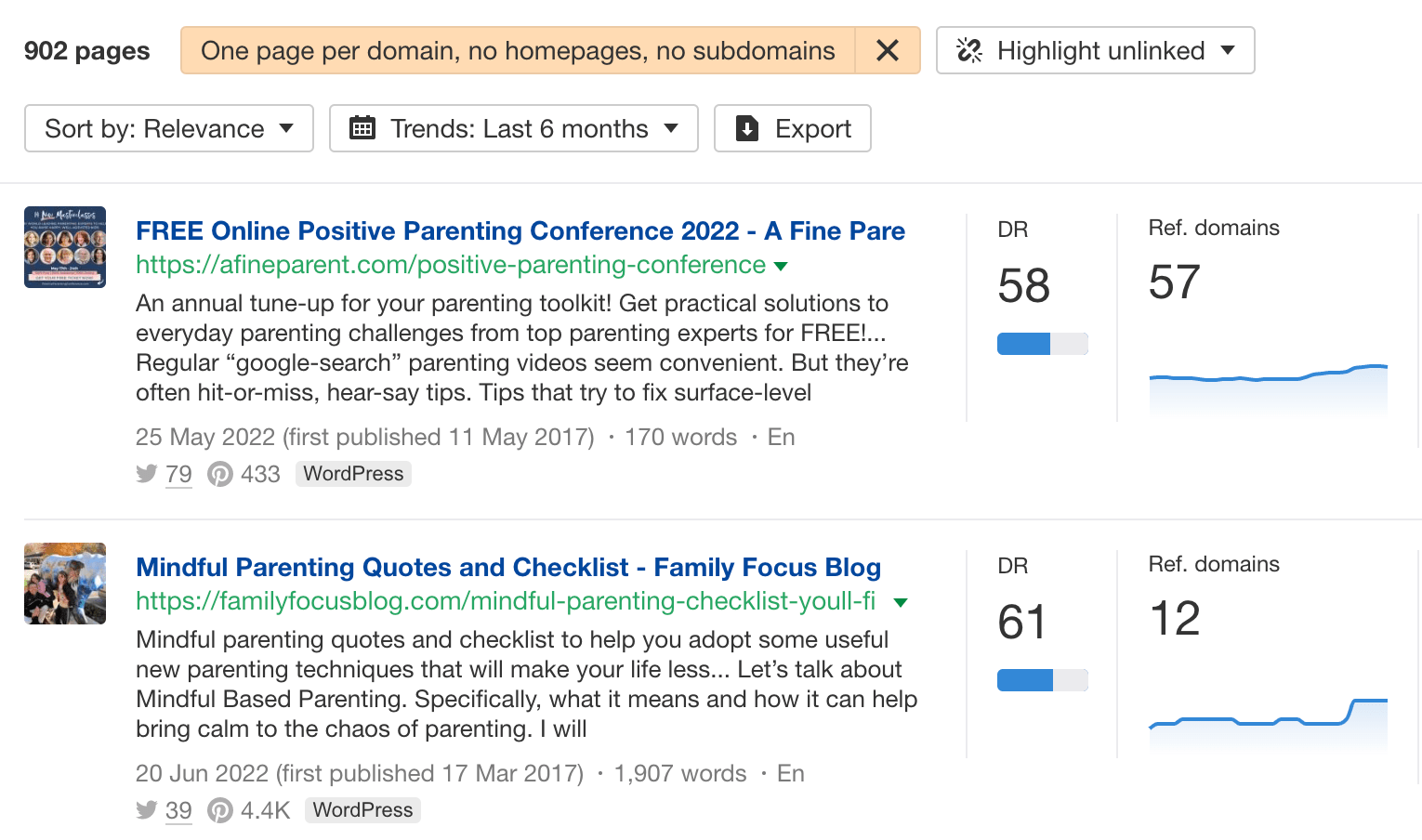Click the Twitter icon beside 79
This screenshot has height=840, width=1422.
tap(147, 474)
